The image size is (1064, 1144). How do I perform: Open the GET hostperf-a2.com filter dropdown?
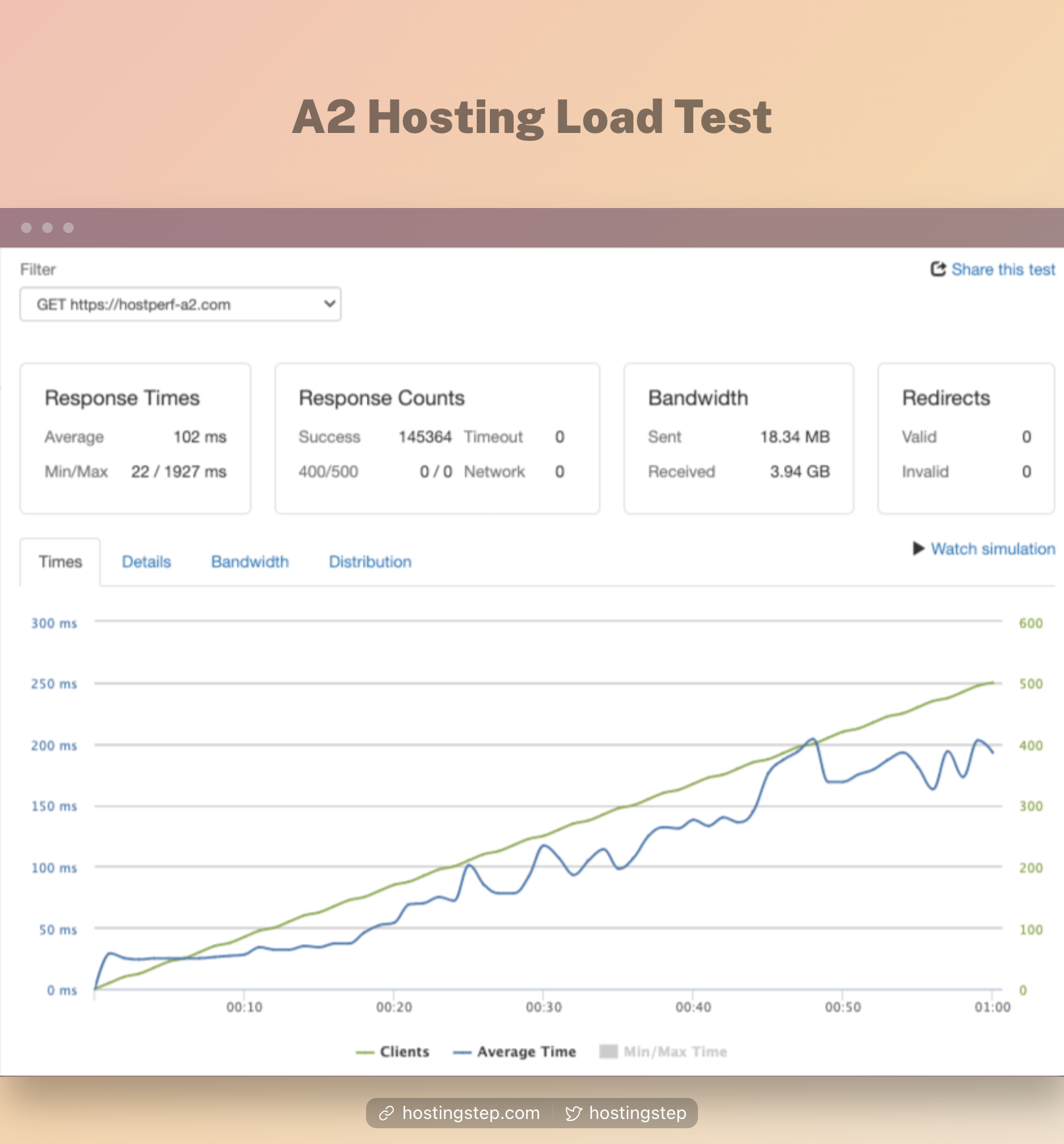[180, 304]
